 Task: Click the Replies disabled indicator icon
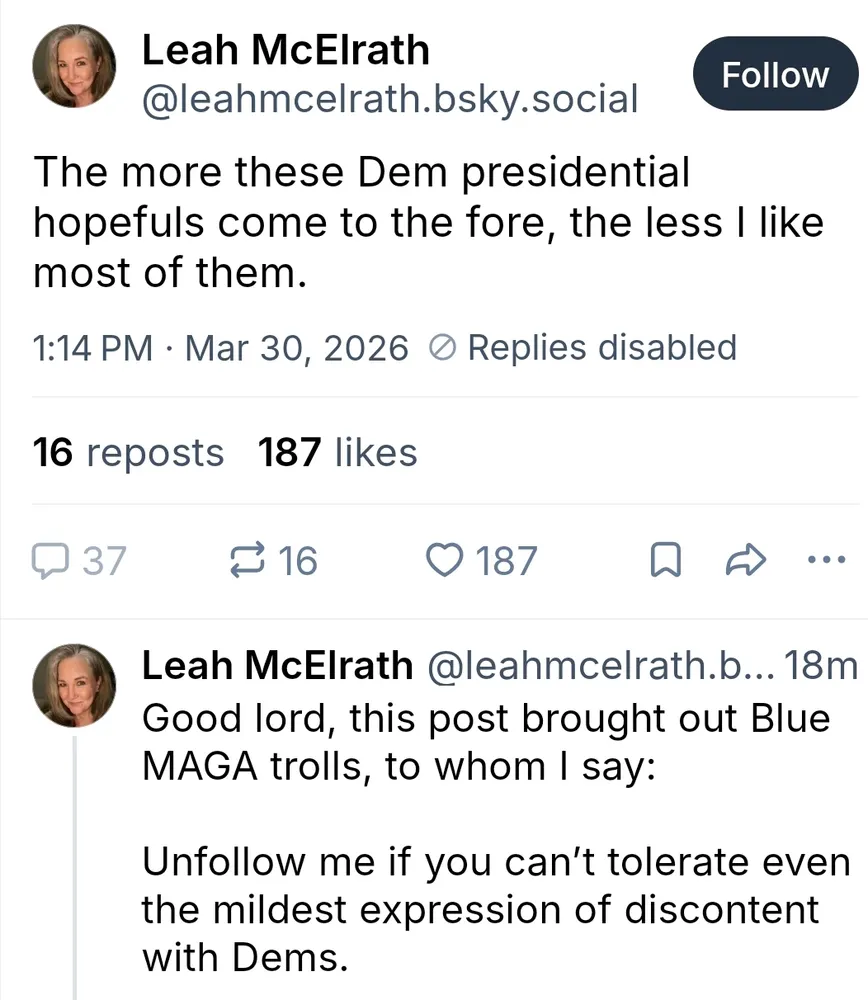441,348
